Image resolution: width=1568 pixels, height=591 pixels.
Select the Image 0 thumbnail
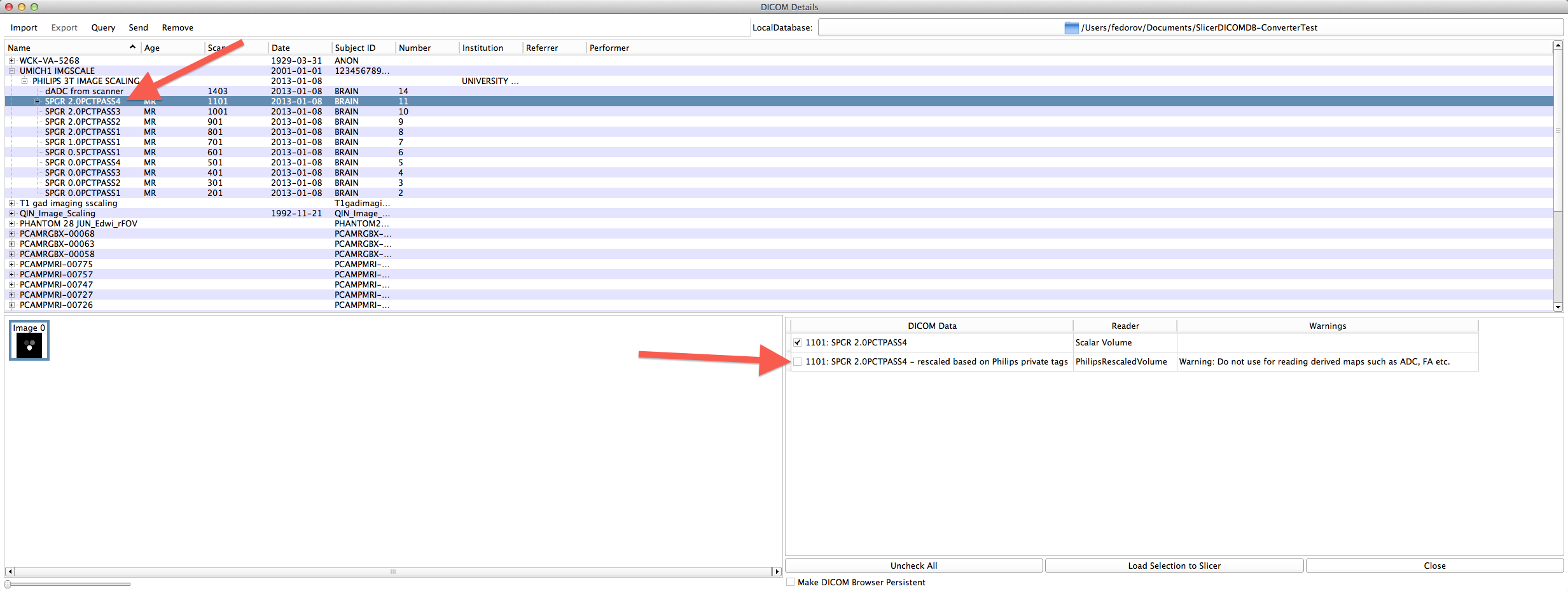(29, 341)
